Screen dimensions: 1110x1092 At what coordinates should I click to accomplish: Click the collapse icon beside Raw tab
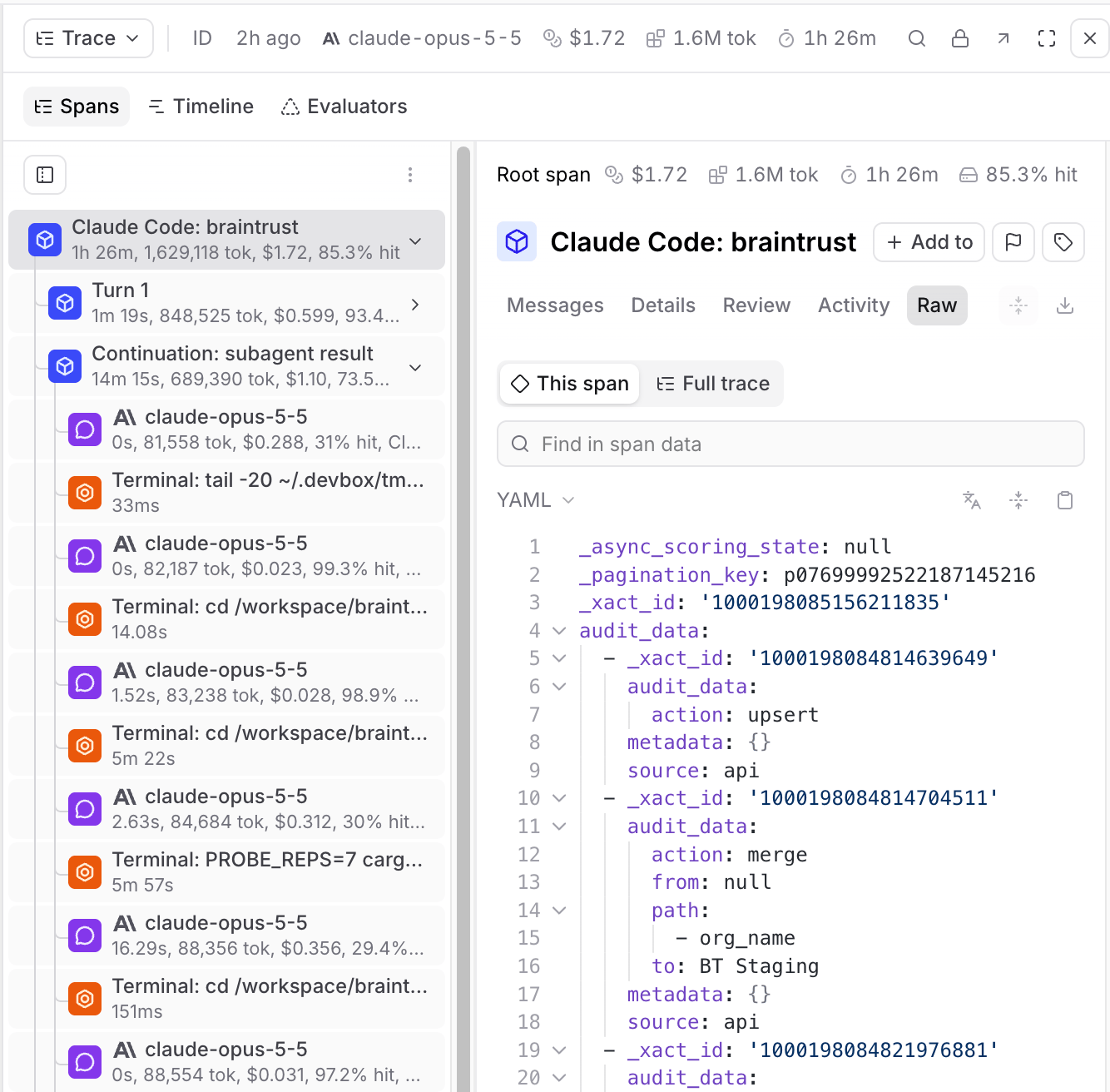pyautogui.click(x=1018, y=305)
